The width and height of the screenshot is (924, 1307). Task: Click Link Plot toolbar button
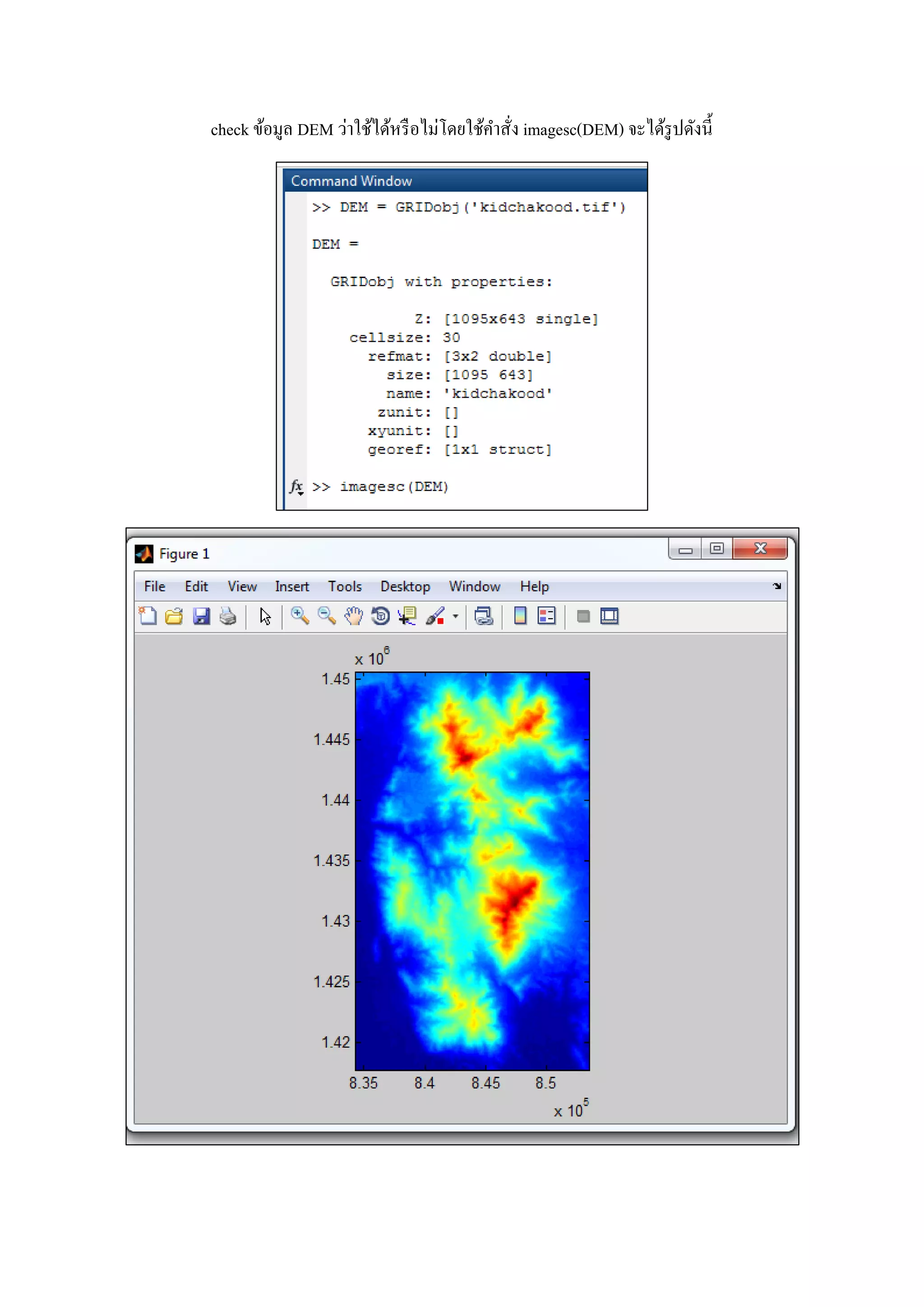click(484, 616)
